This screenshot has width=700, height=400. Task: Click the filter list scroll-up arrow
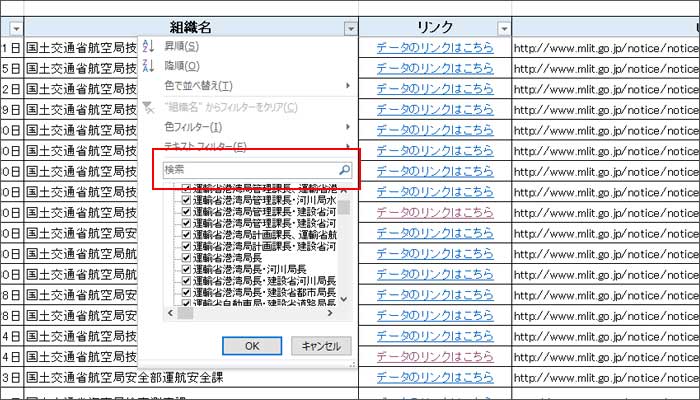tap(344, 190)
